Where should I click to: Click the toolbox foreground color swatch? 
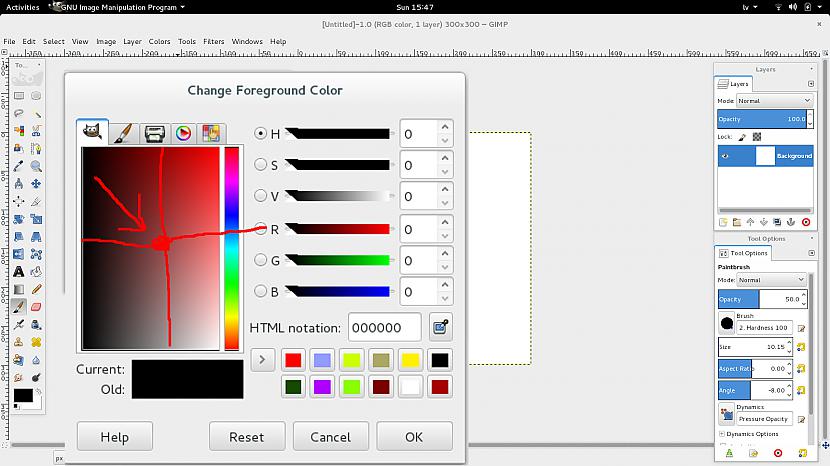click(23, 395)
